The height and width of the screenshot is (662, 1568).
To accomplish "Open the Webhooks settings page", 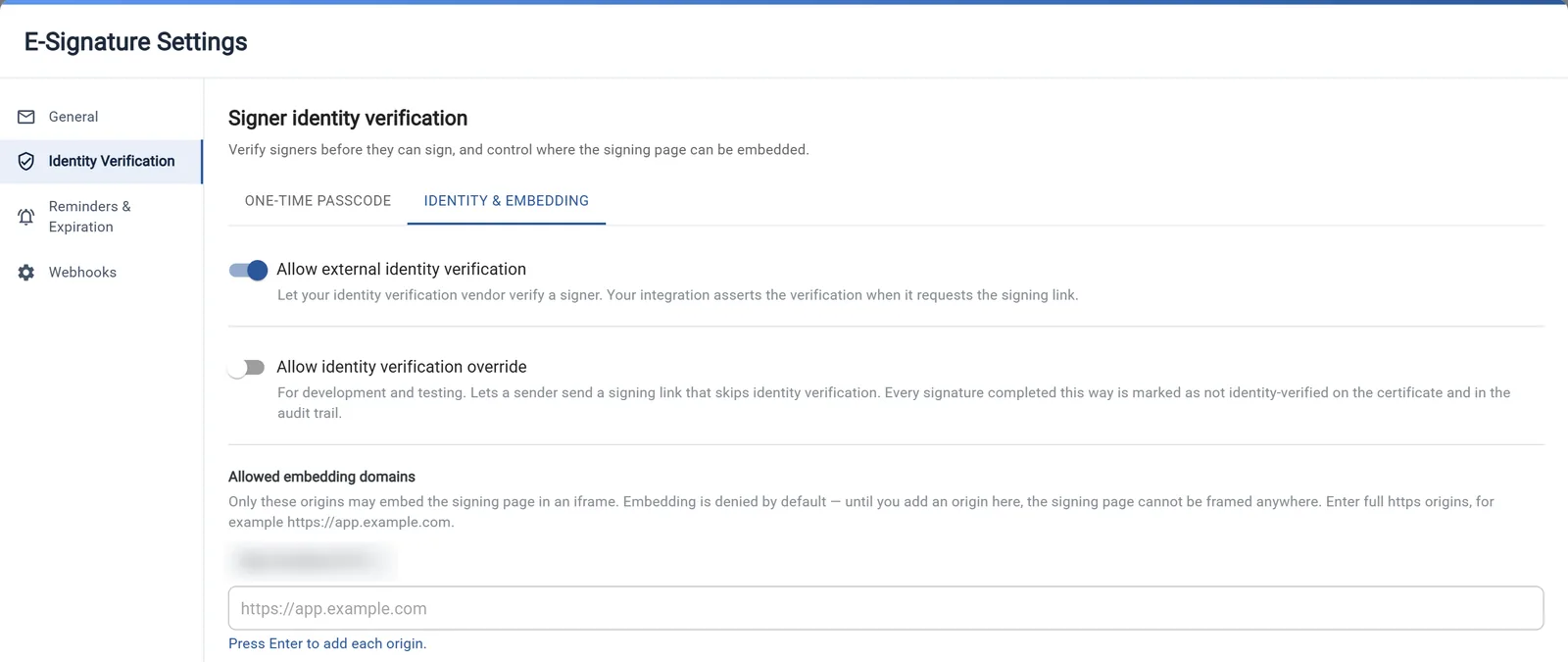I will 101,273.
